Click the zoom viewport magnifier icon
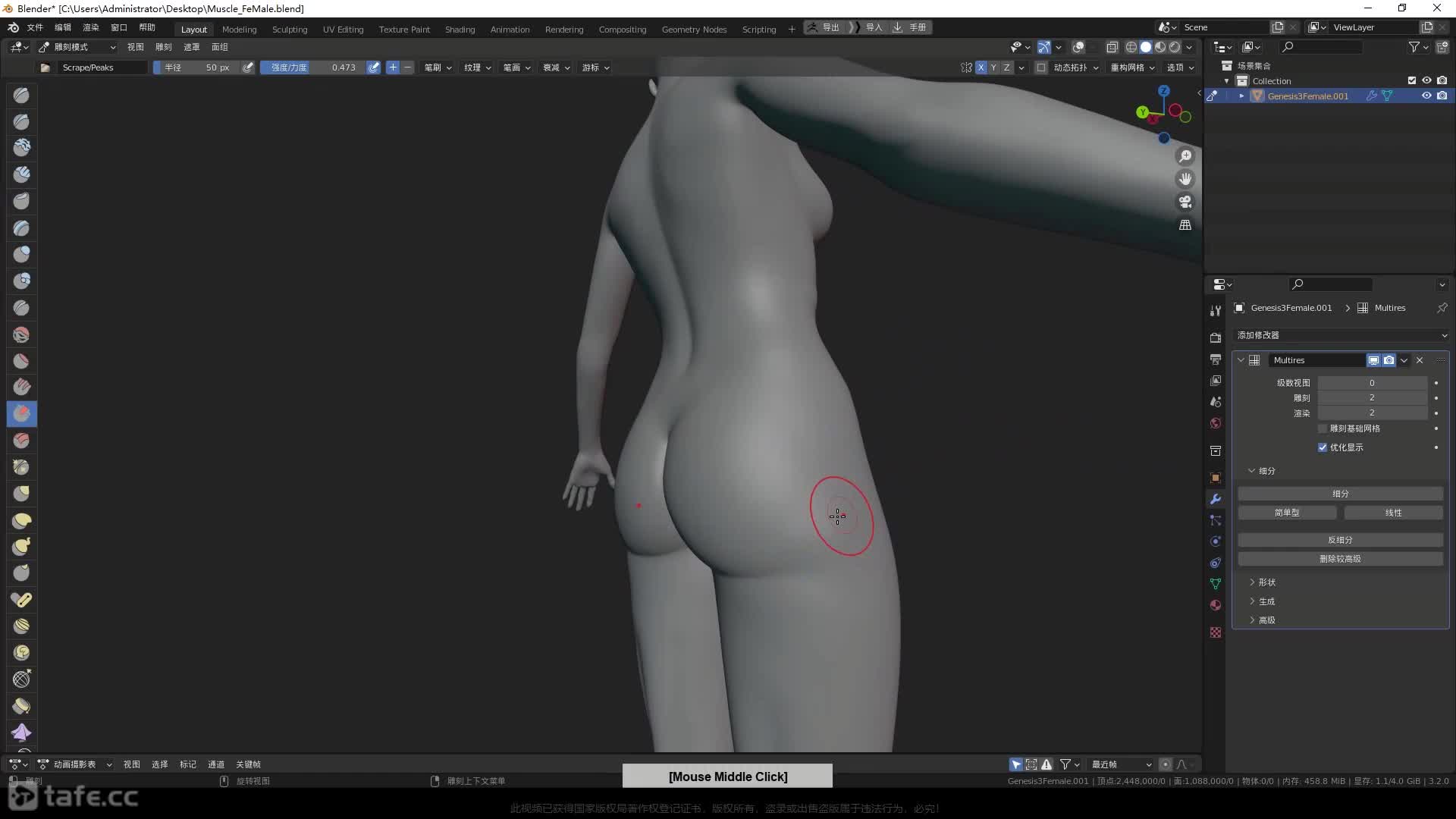 (1185, 156)
